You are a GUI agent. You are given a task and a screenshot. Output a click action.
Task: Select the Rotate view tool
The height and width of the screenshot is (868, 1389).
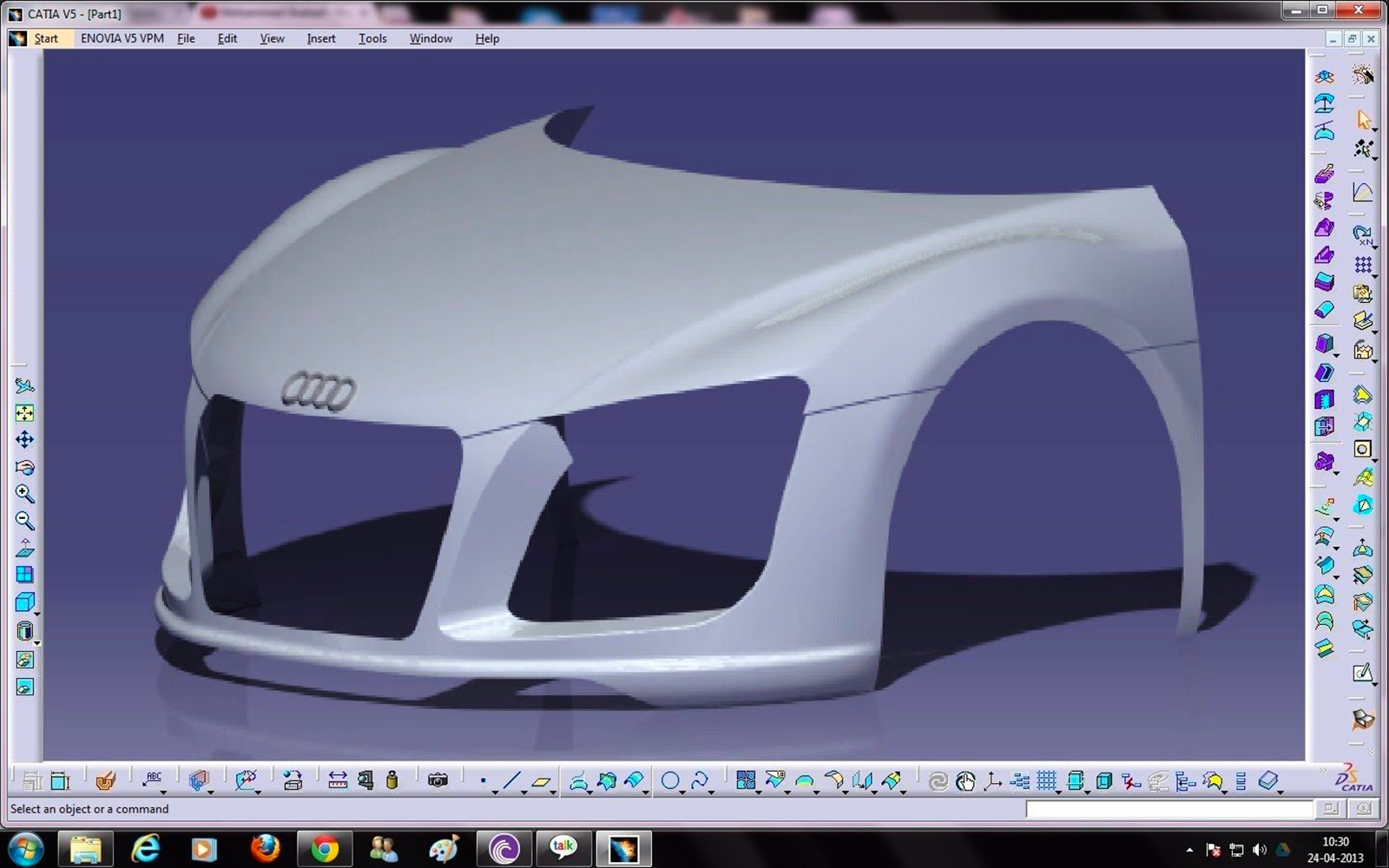tap(24, 468)
